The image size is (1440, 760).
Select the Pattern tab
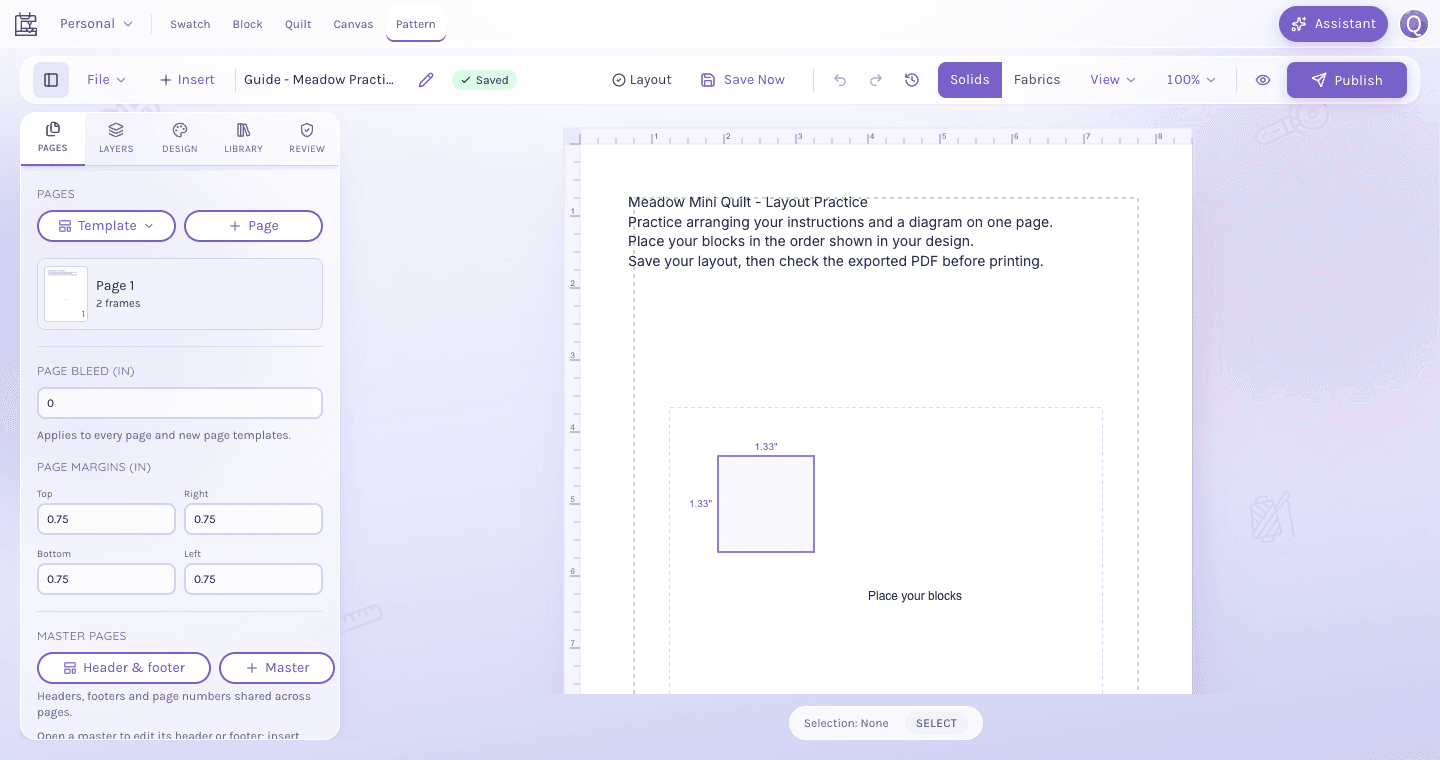tap(416, 24)
